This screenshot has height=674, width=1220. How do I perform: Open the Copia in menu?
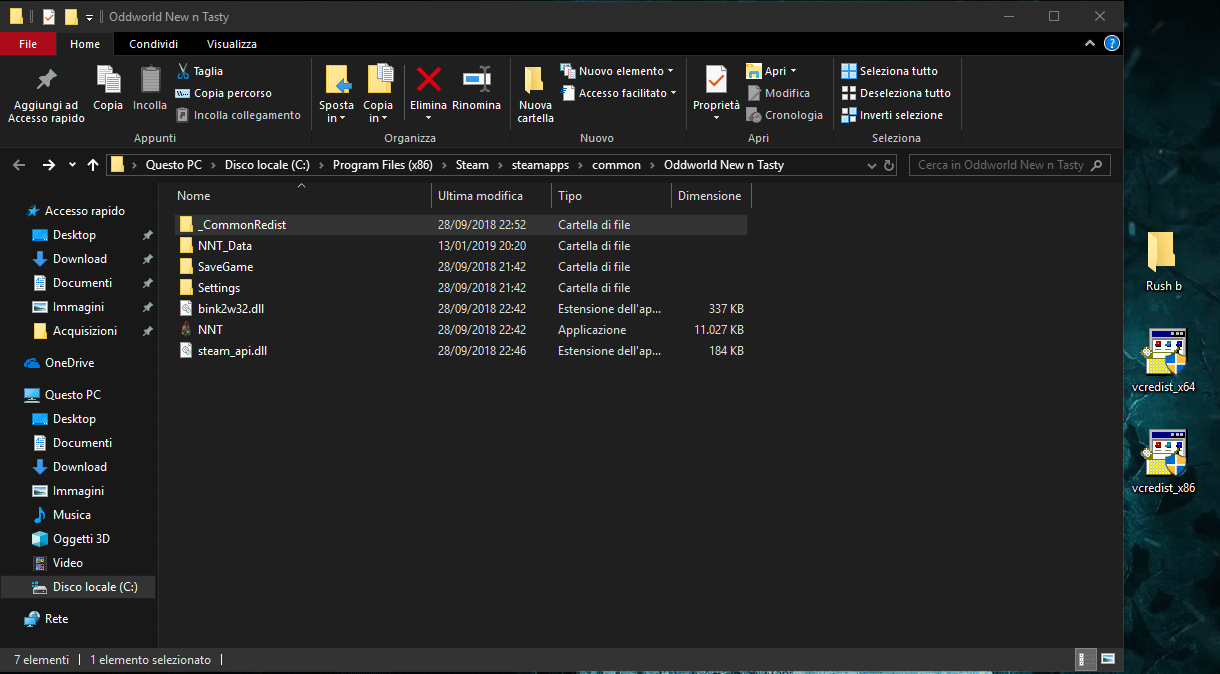click(378, 96)
